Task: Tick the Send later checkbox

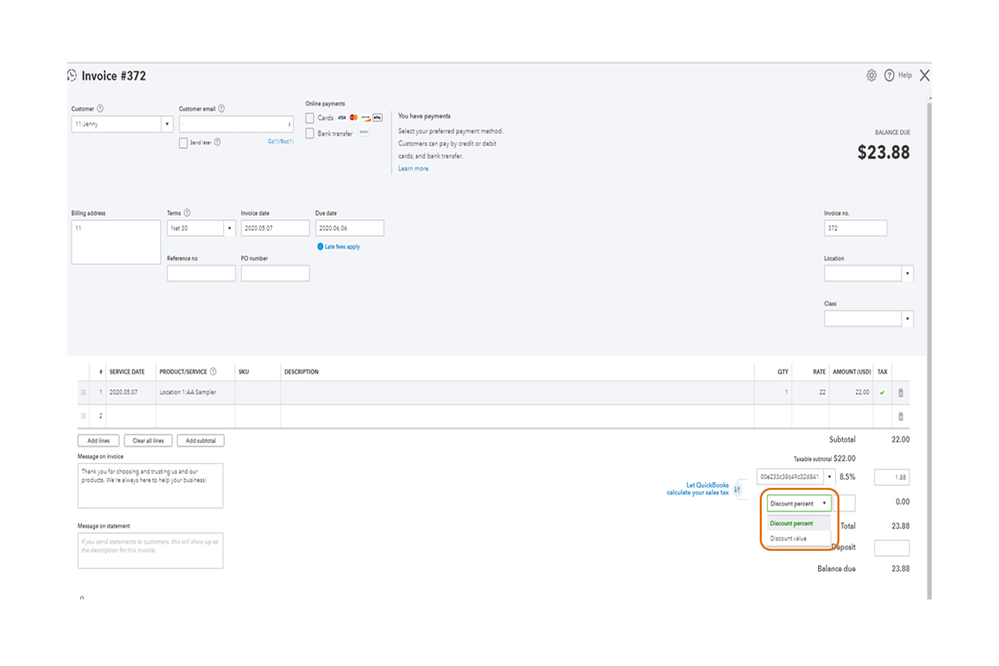Action: [183, 143]
